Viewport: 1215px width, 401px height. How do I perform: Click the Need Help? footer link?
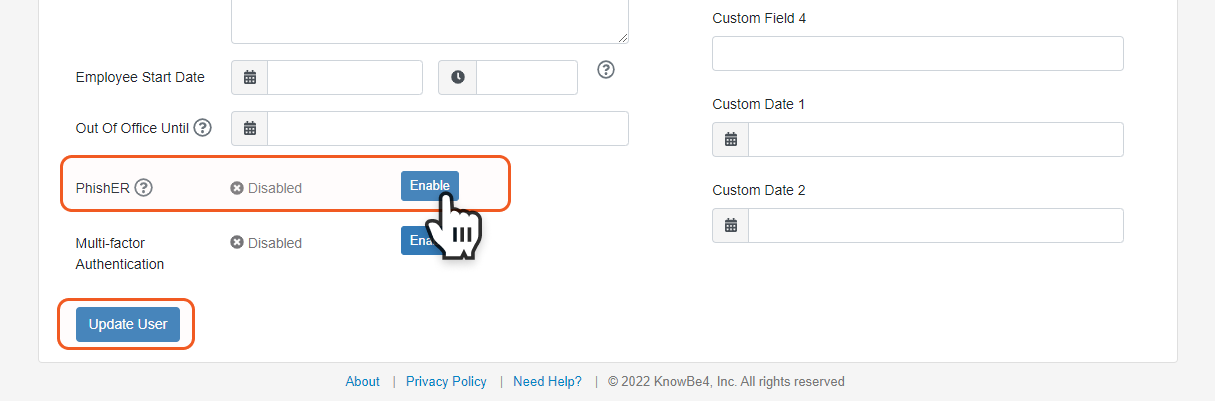(547, 381)
